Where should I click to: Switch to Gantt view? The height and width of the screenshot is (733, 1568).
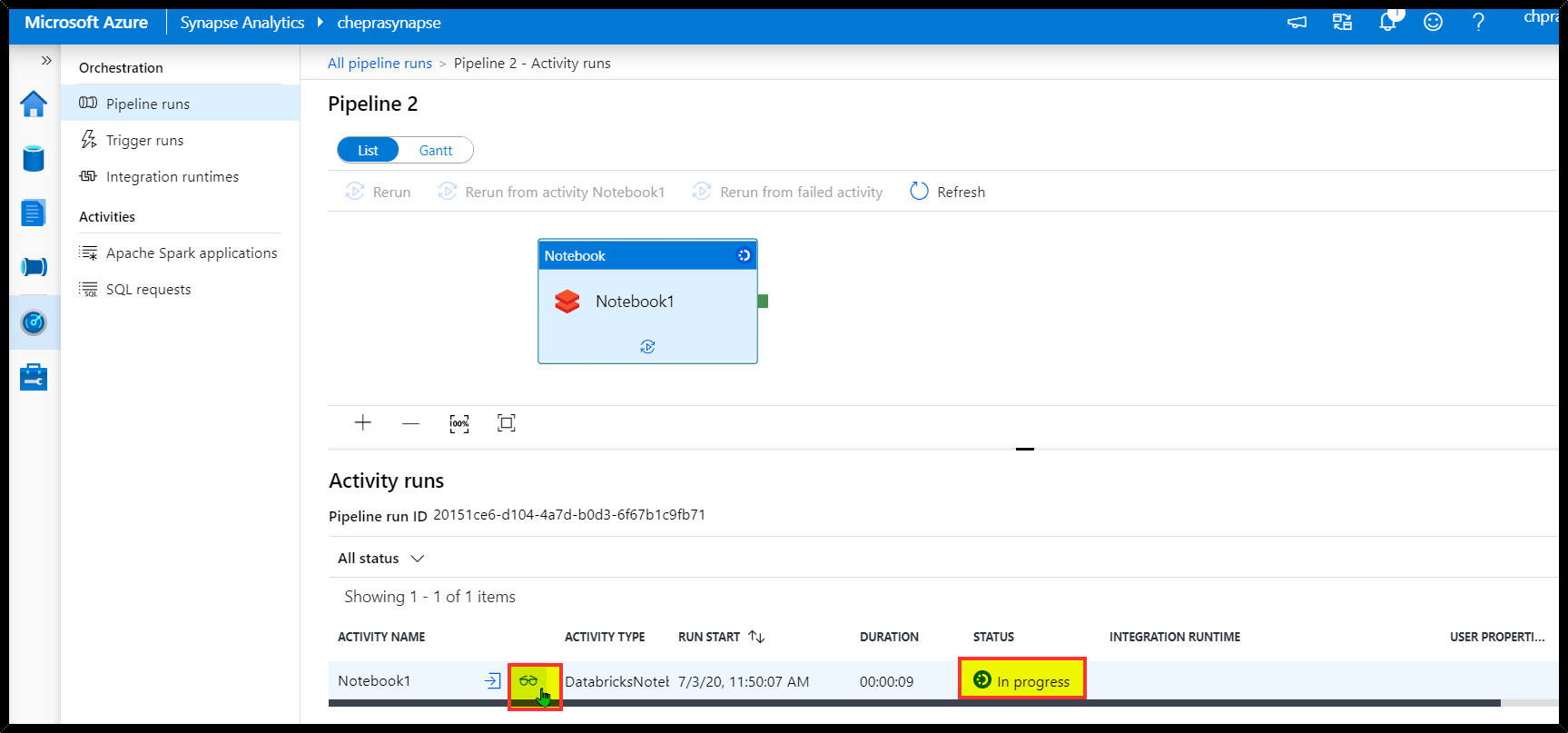[x=436, y=150]
